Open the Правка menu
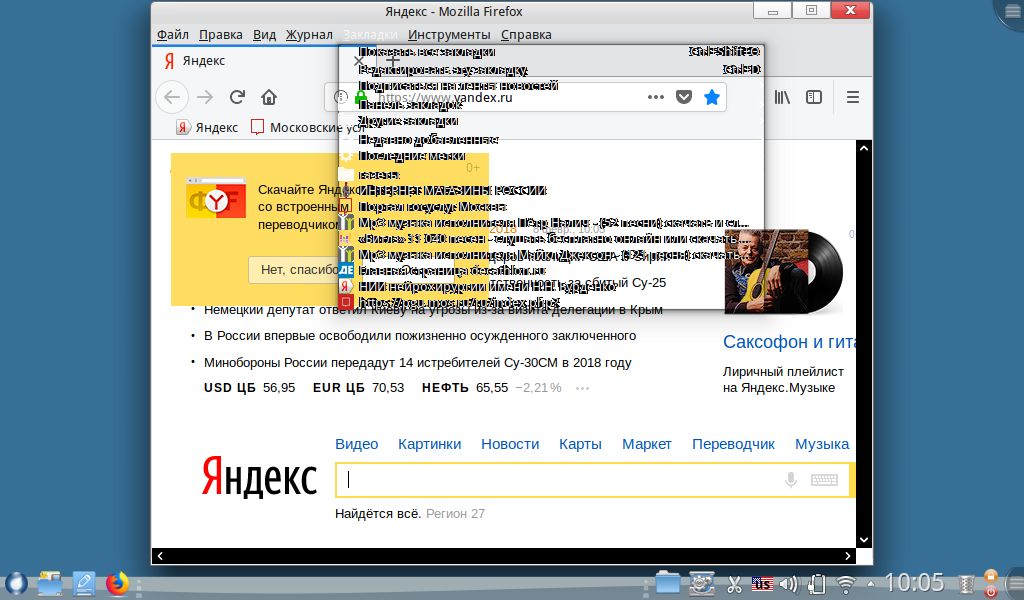The width and height of the screenshot is (1024, 600). (221, 35)
